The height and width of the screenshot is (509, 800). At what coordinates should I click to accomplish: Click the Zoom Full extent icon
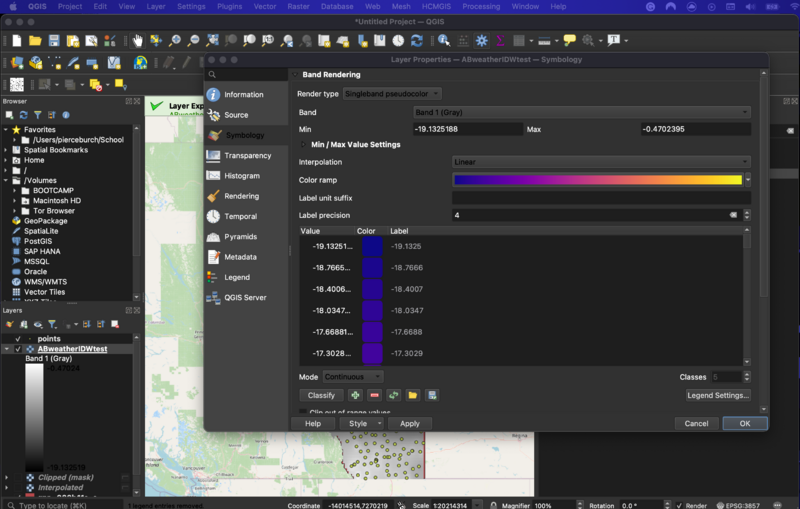pyautogui.click(x=212, y=41)
